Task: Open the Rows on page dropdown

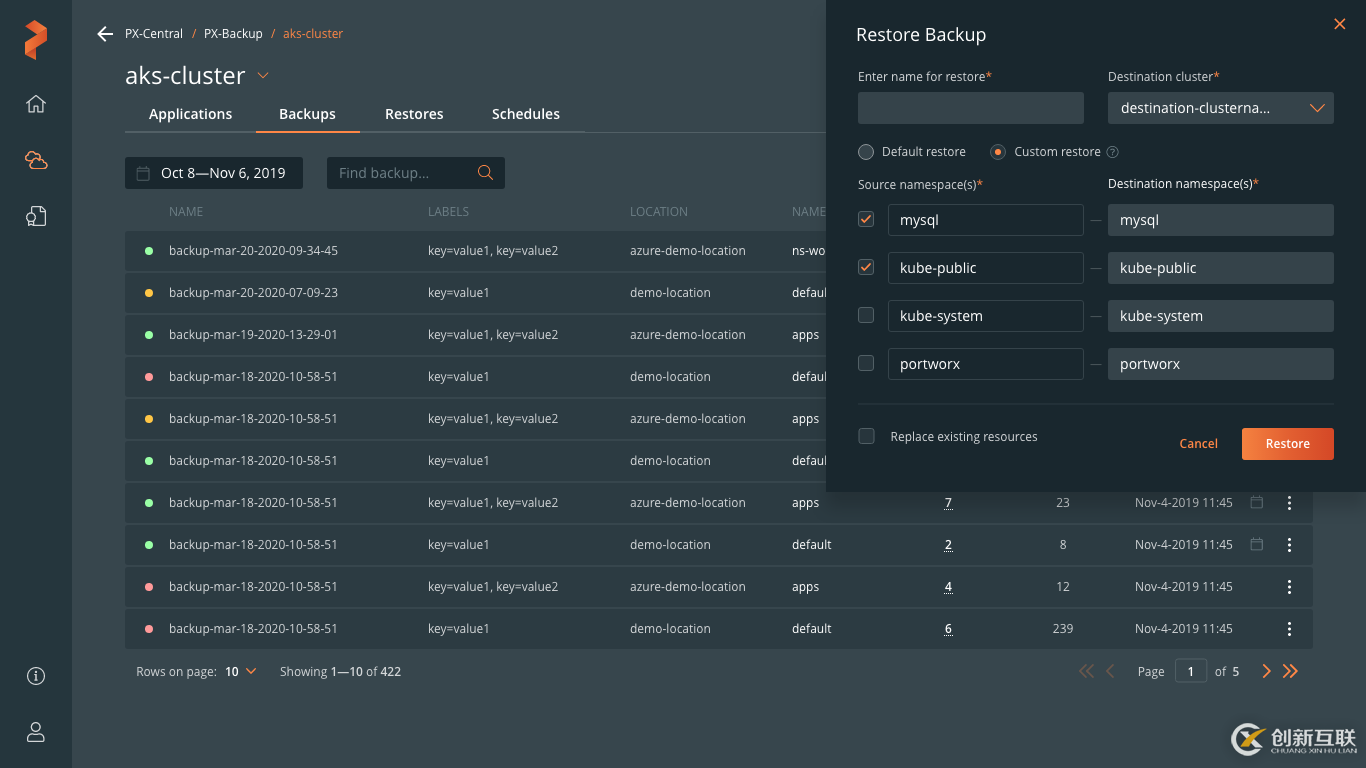Action: [241, 672]
